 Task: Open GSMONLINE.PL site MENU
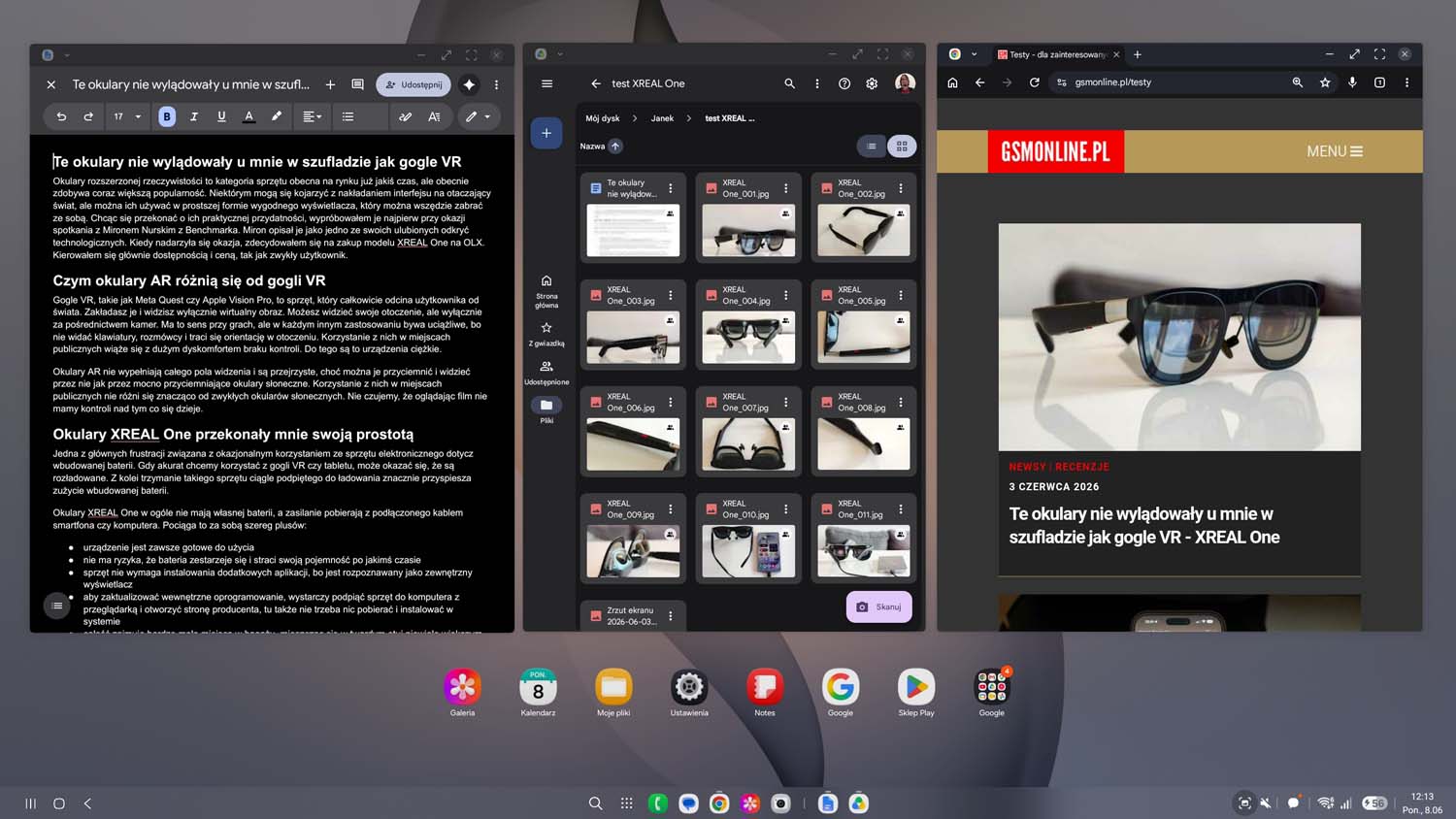pos(1335,151)
